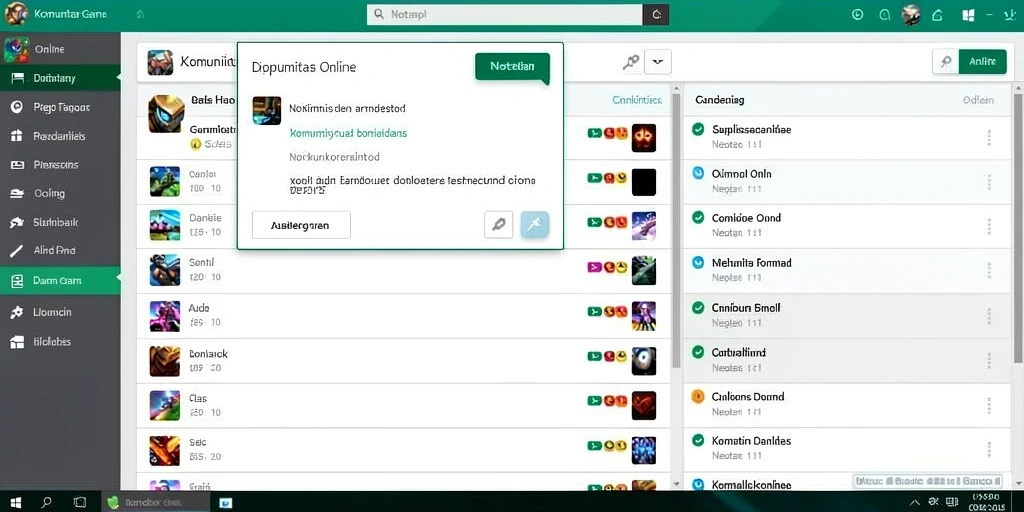Click the game list vertical scrollbar

coord(677,231)
